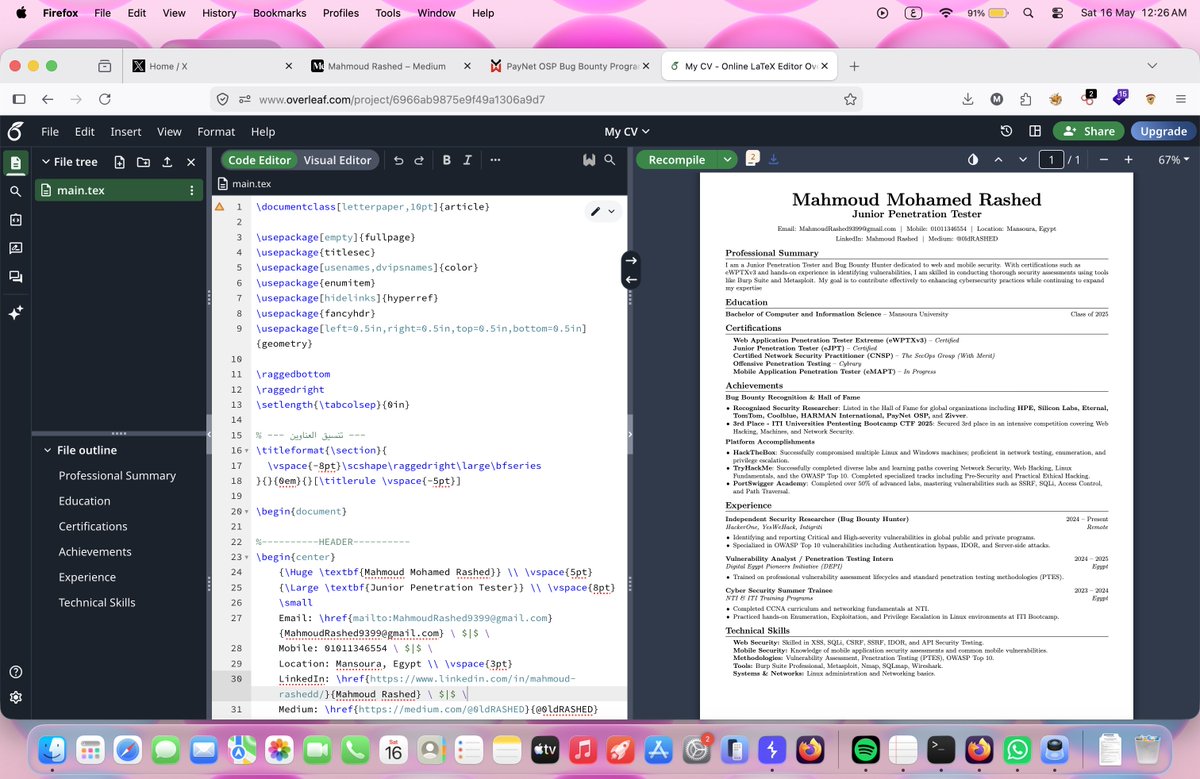Search within the editor document
The image size is (1200, 779).
(x=611, y=160)
